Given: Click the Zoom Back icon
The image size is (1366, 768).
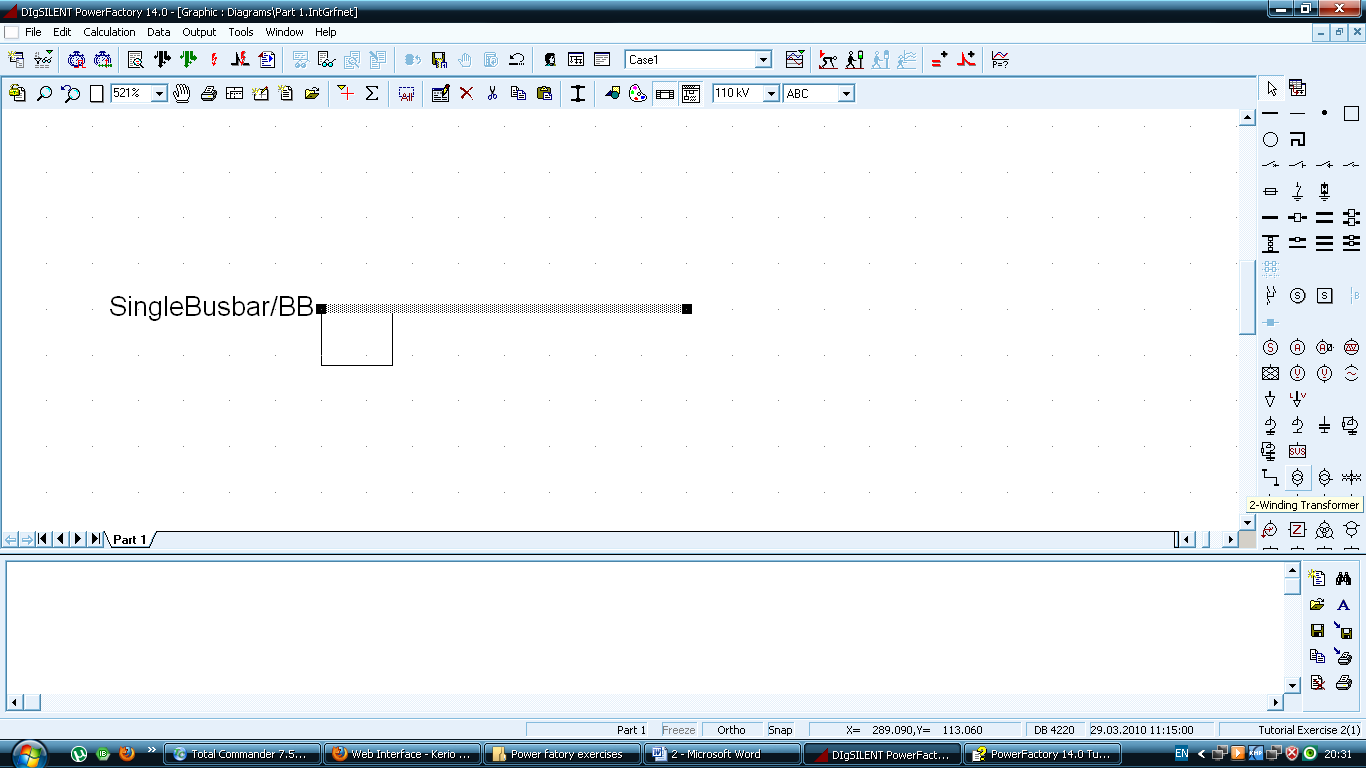Looking at the screenshot, I should pos(70,93).
